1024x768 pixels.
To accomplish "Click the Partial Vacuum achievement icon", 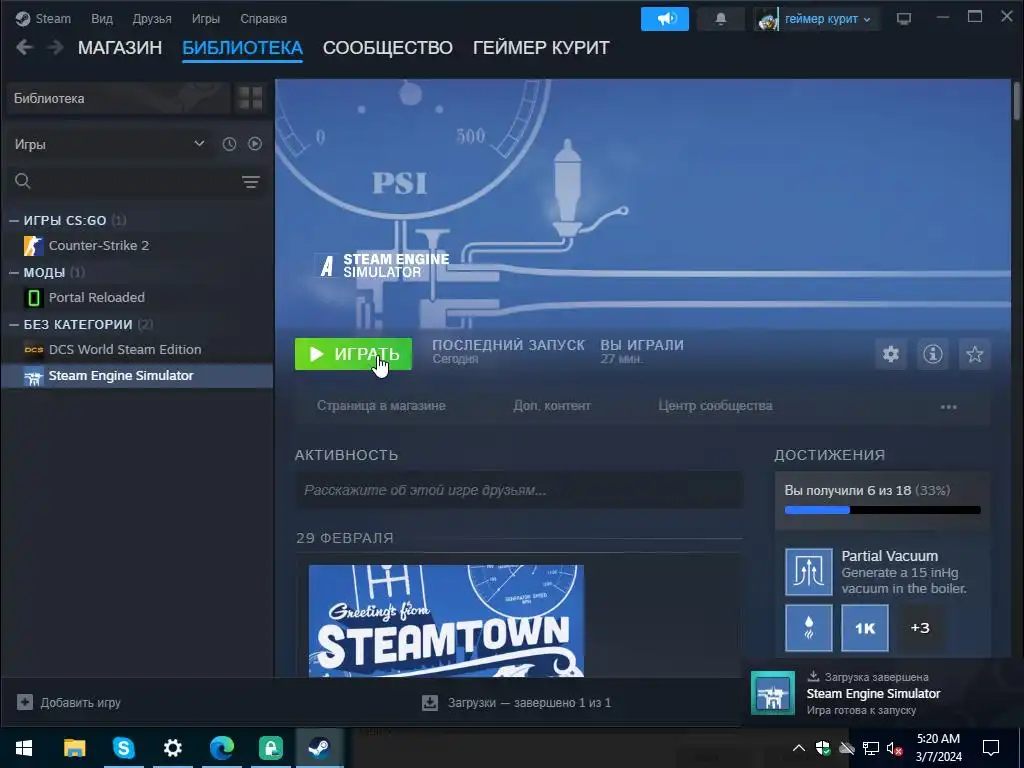I will pyautogui.click(x=808, y=572).
